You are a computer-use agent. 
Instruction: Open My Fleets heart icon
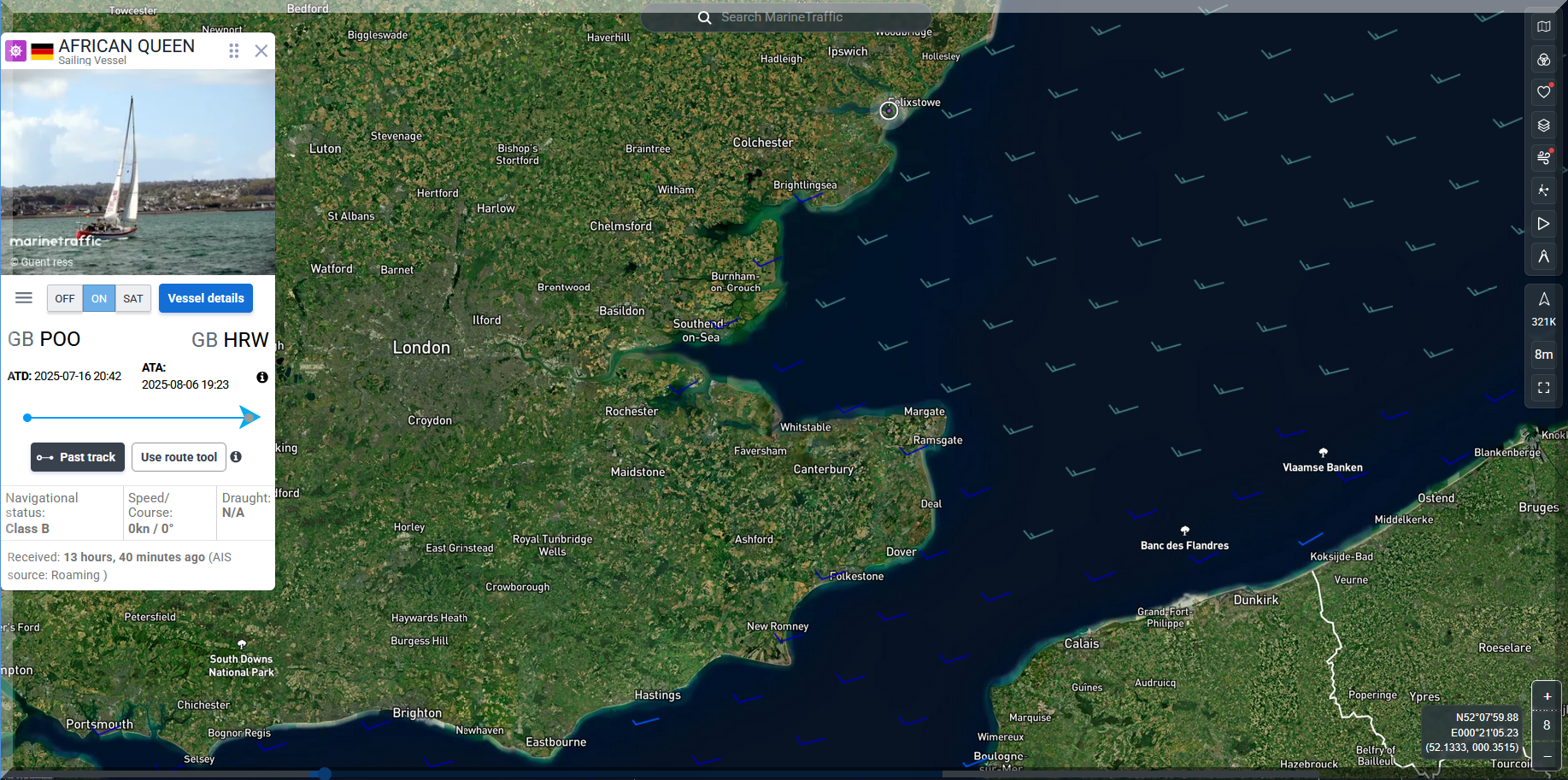1543,92
